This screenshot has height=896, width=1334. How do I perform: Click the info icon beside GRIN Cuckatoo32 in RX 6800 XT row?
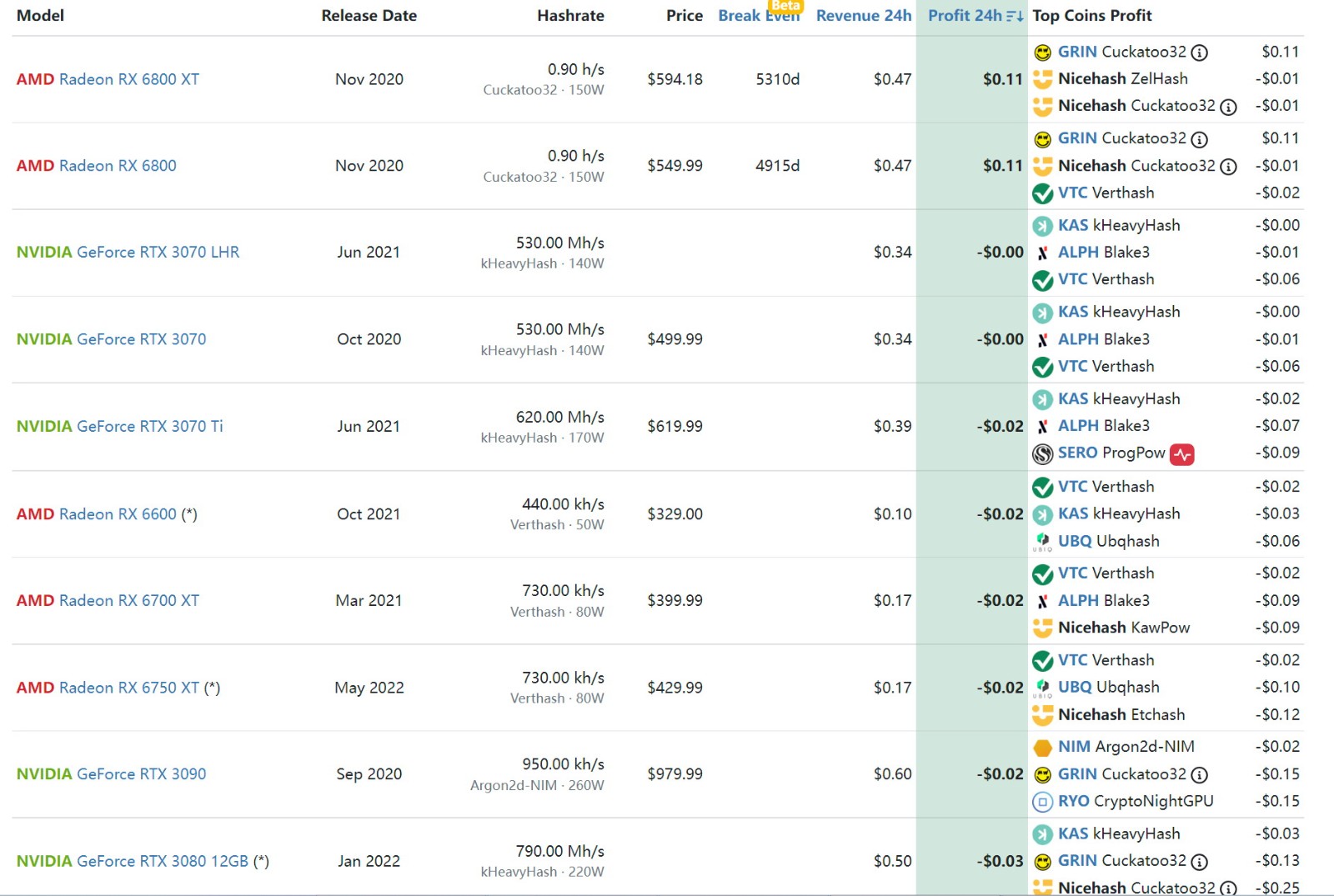click(x=1199, y=53)
